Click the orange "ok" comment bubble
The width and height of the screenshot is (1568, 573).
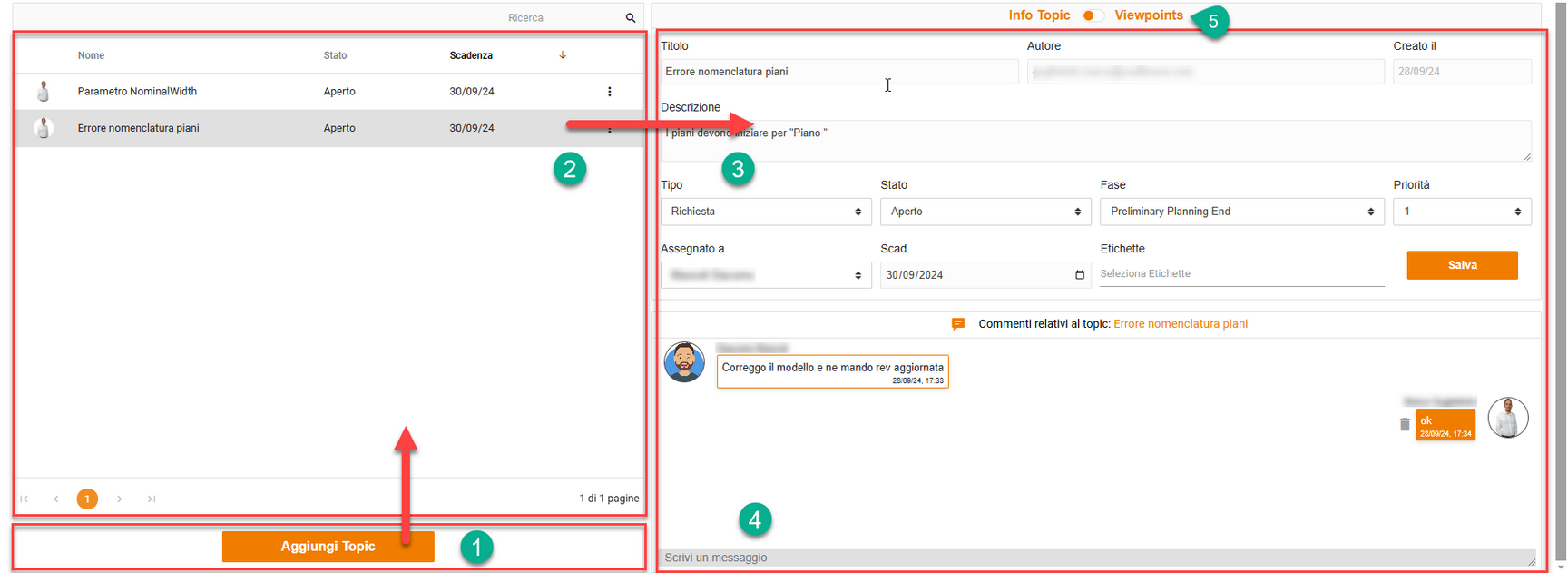tap(1445, 425)
